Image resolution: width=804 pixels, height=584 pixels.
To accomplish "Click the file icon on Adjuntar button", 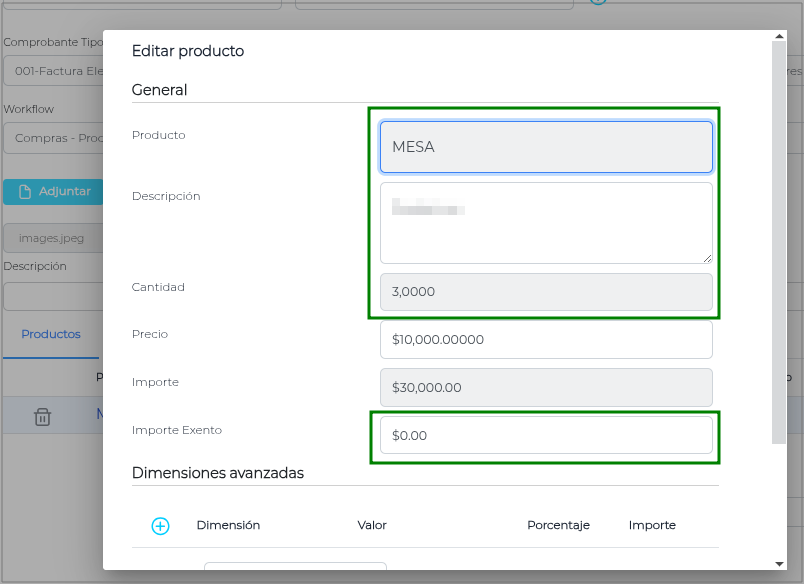I will 24,192.
